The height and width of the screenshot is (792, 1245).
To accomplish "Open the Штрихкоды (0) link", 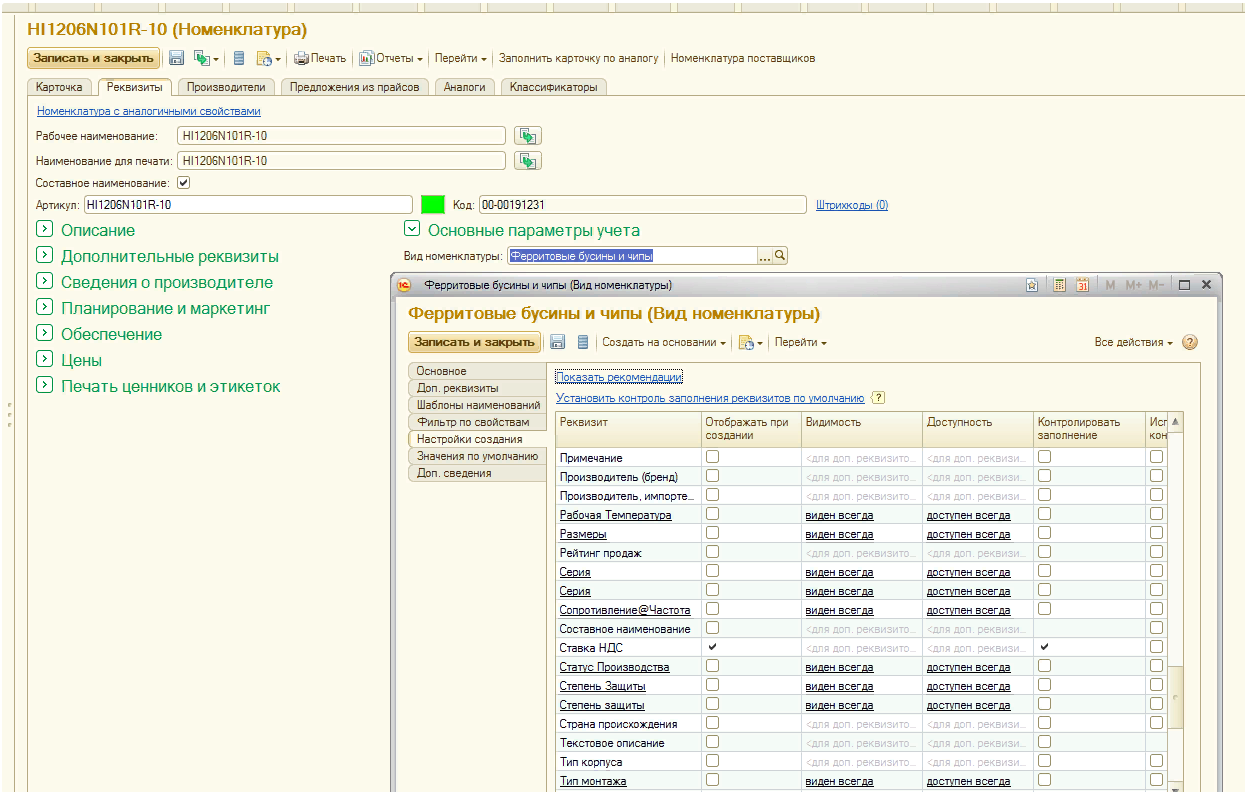I will 851,205.
